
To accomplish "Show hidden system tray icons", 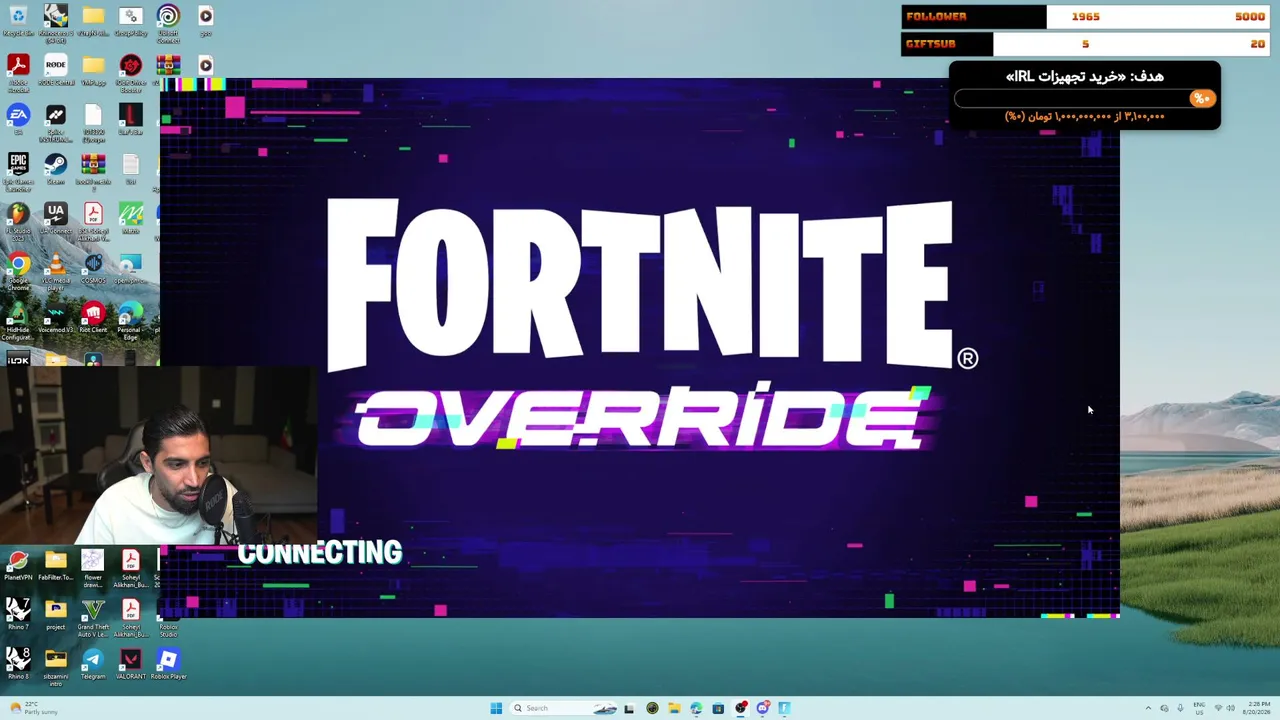I will (1148, 708).
